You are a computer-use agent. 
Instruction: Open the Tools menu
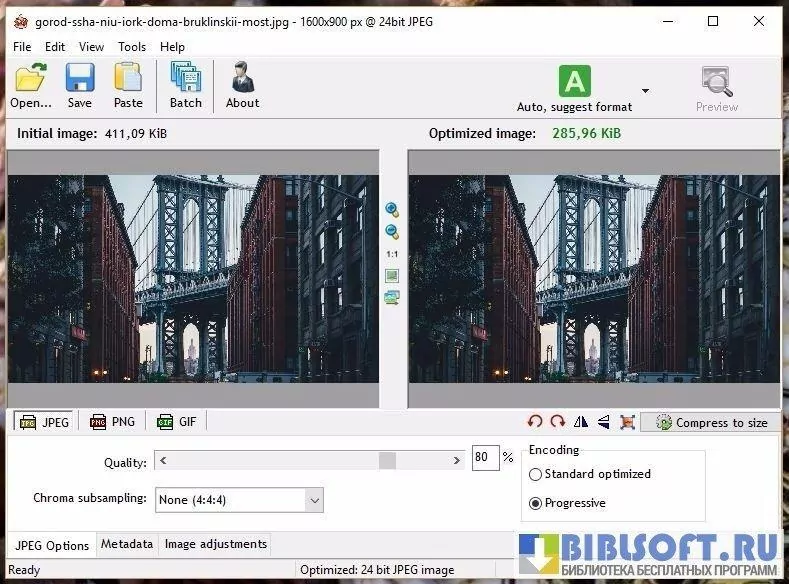point(131,46)
